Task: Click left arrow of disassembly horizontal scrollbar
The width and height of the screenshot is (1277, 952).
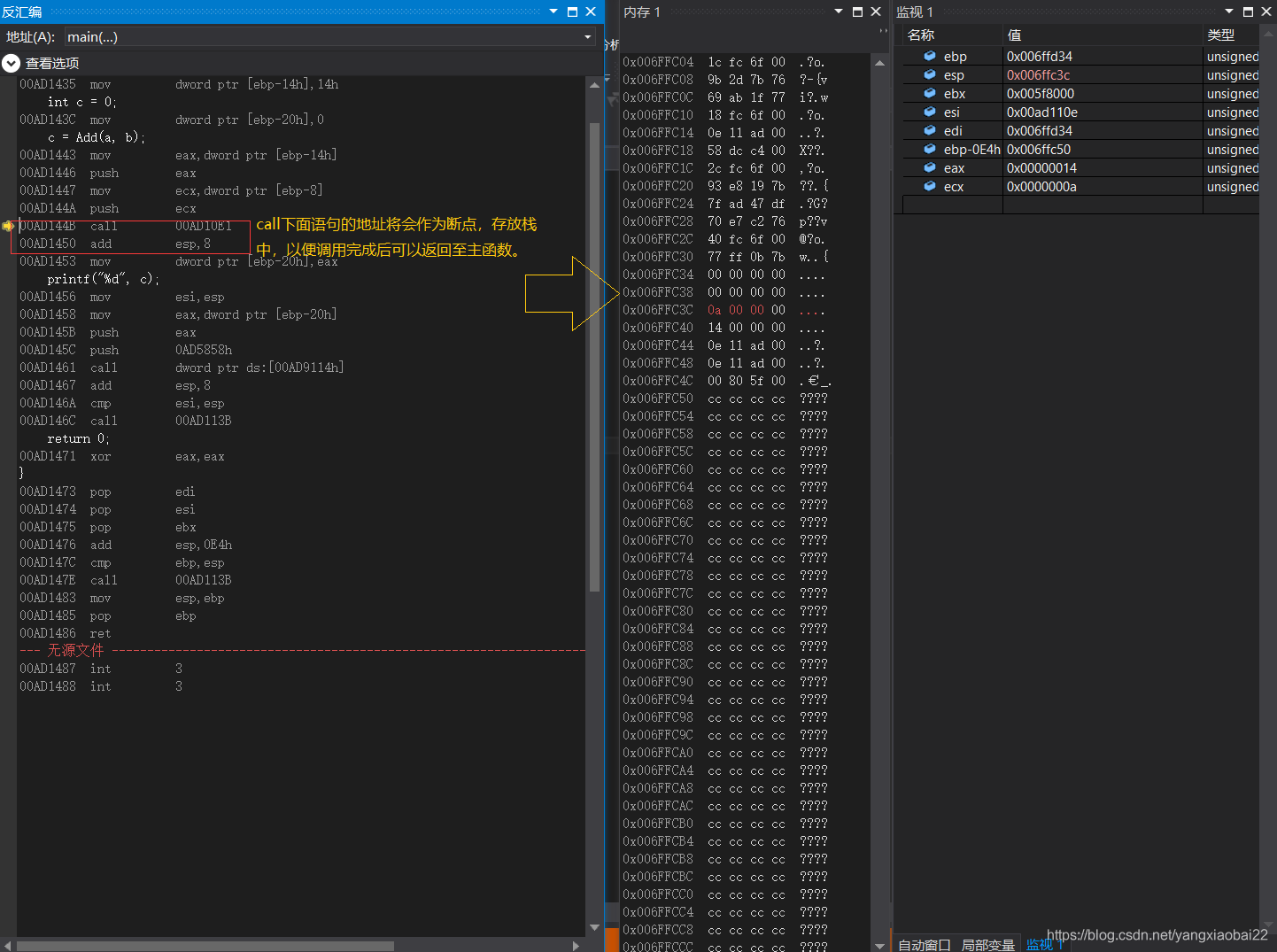Action: coord(8,946)
